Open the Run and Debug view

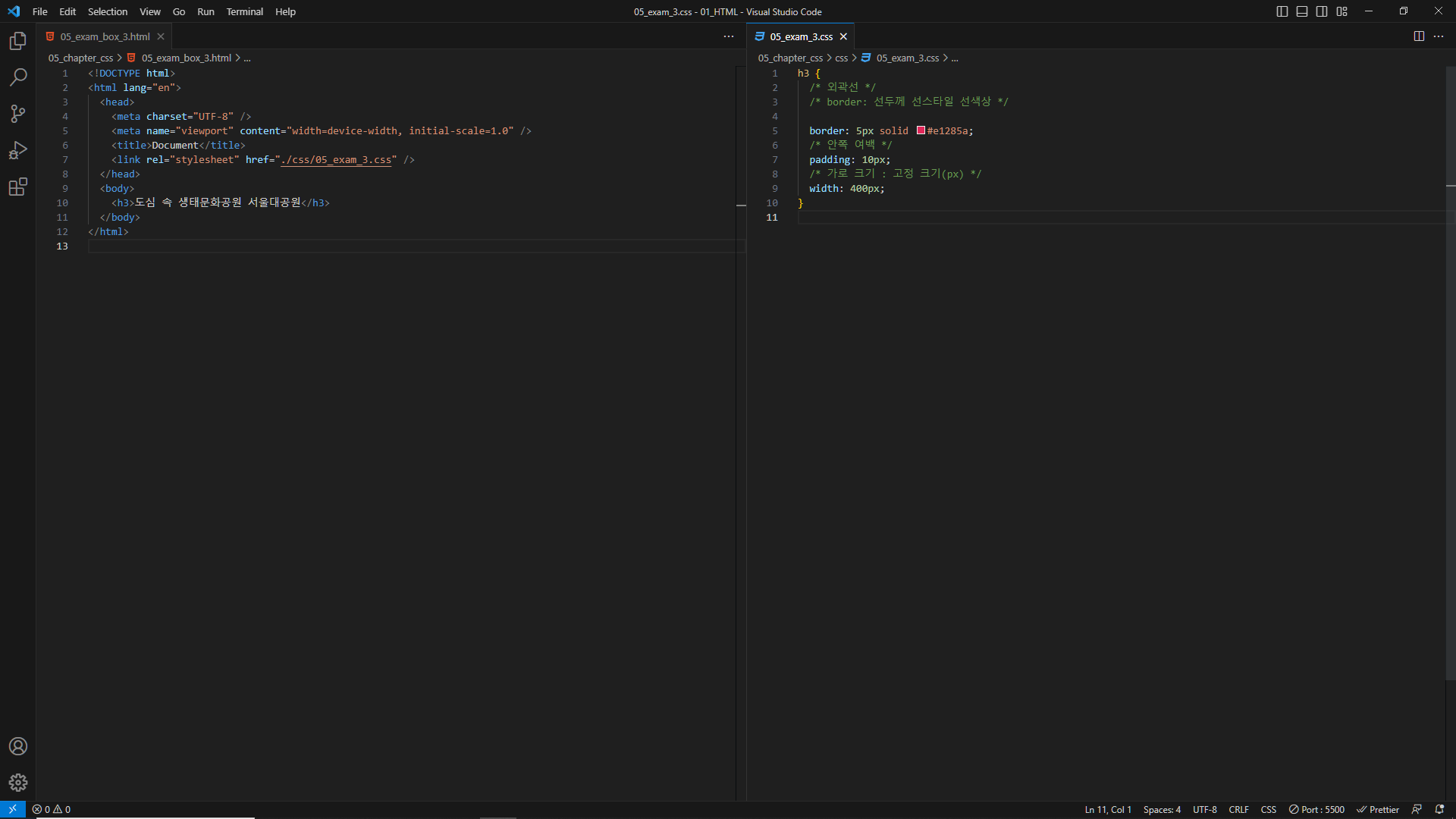(x=18, y=150)
